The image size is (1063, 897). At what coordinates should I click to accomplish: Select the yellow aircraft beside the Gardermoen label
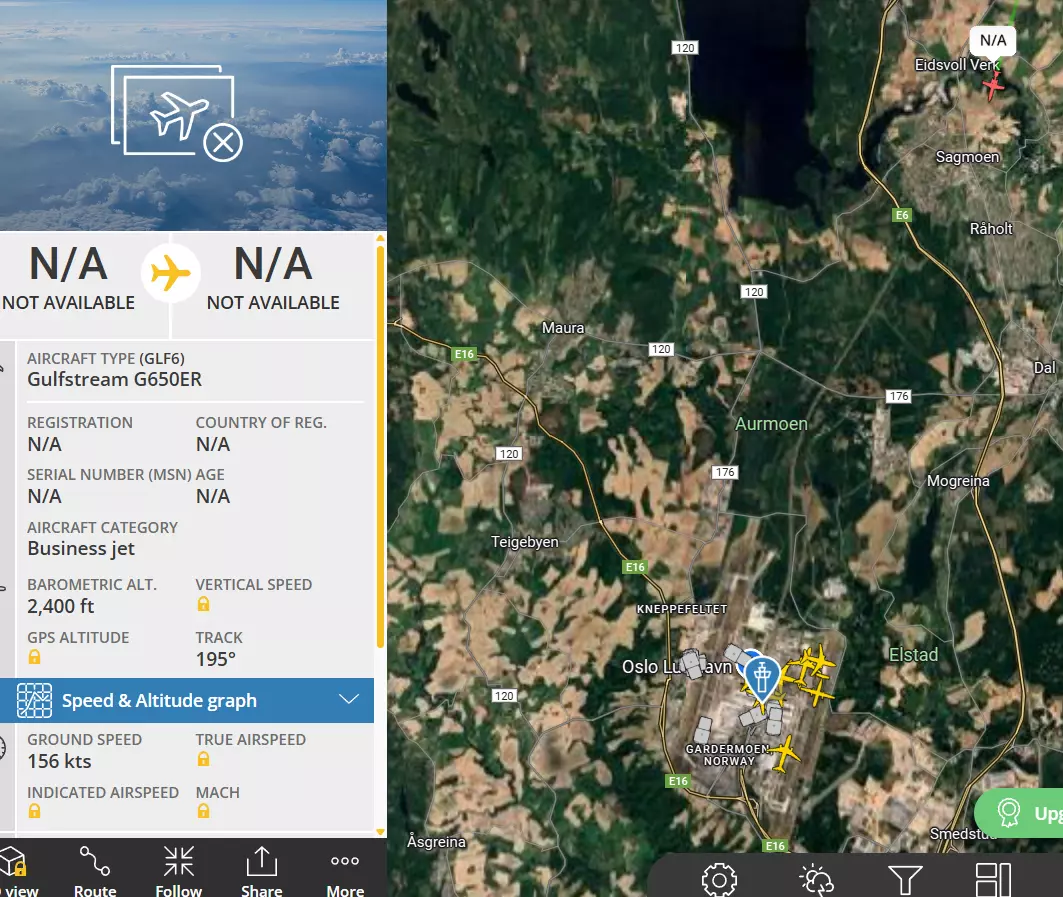[x=784, y=753]
